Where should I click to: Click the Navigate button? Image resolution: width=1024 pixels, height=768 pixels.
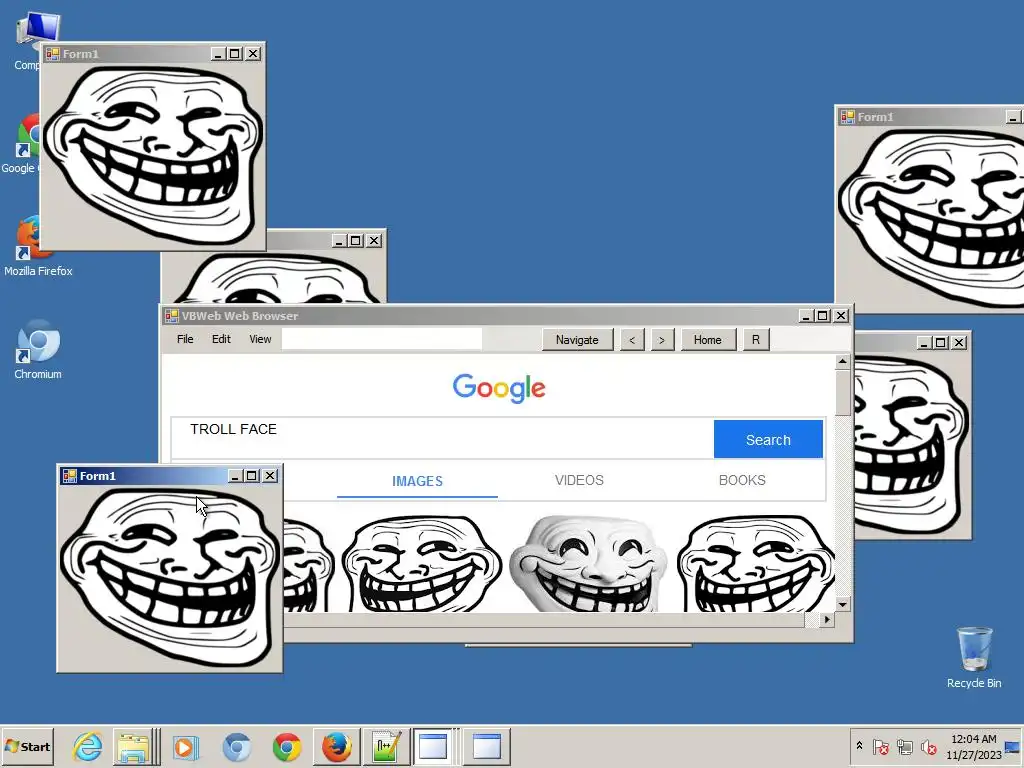pos(577,340)
